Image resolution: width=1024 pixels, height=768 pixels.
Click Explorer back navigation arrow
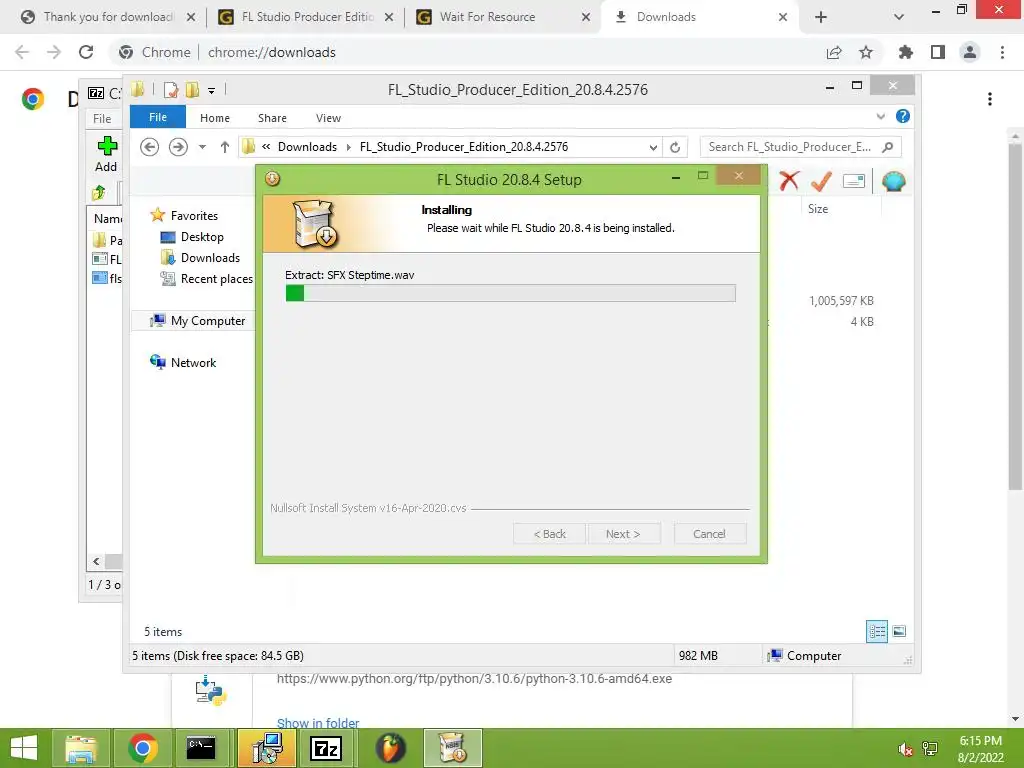point(150,147)
